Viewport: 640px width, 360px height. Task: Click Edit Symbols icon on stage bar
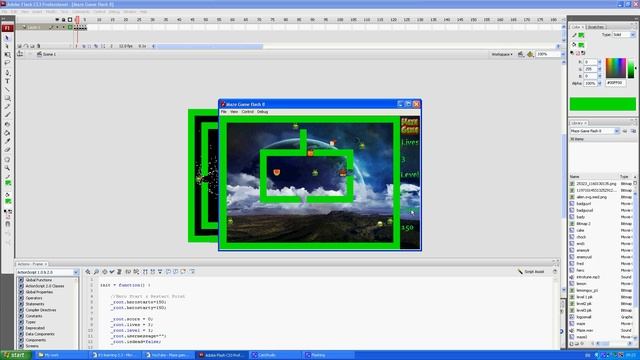(530, 54)
